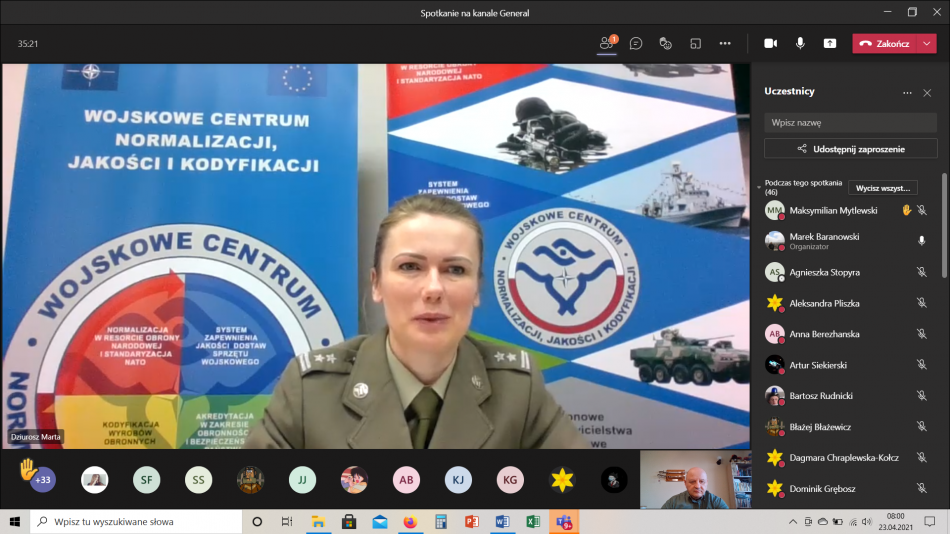The image size is (950, 534).
Task: Open the More actions ellipsis menu
Action: pos(725,43)
